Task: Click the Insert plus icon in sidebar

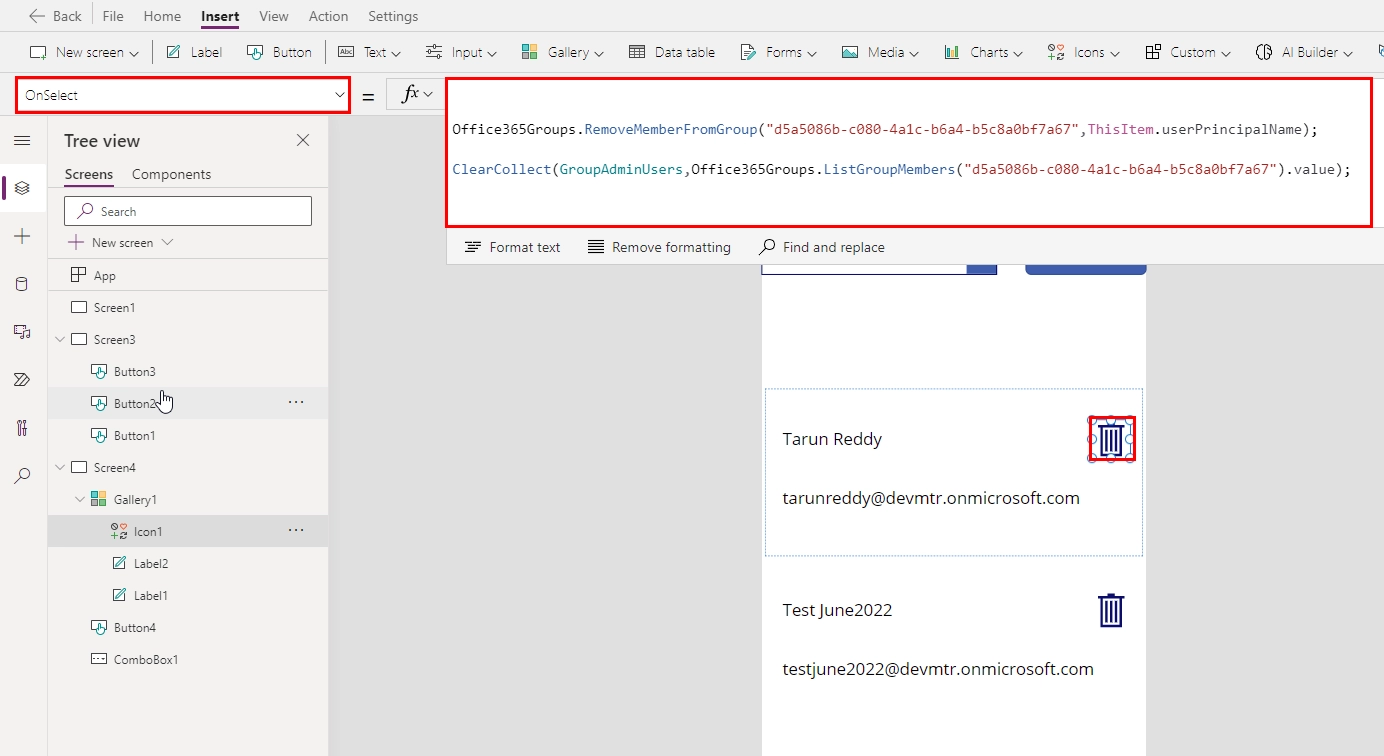Action: [22, 236]
